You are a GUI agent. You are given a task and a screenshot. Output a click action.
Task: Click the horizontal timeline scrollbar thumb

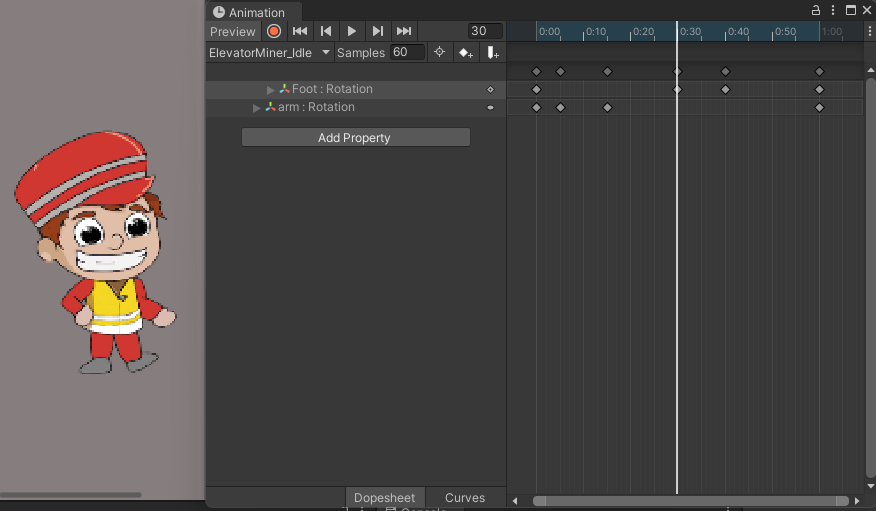(x=691, y=501)
